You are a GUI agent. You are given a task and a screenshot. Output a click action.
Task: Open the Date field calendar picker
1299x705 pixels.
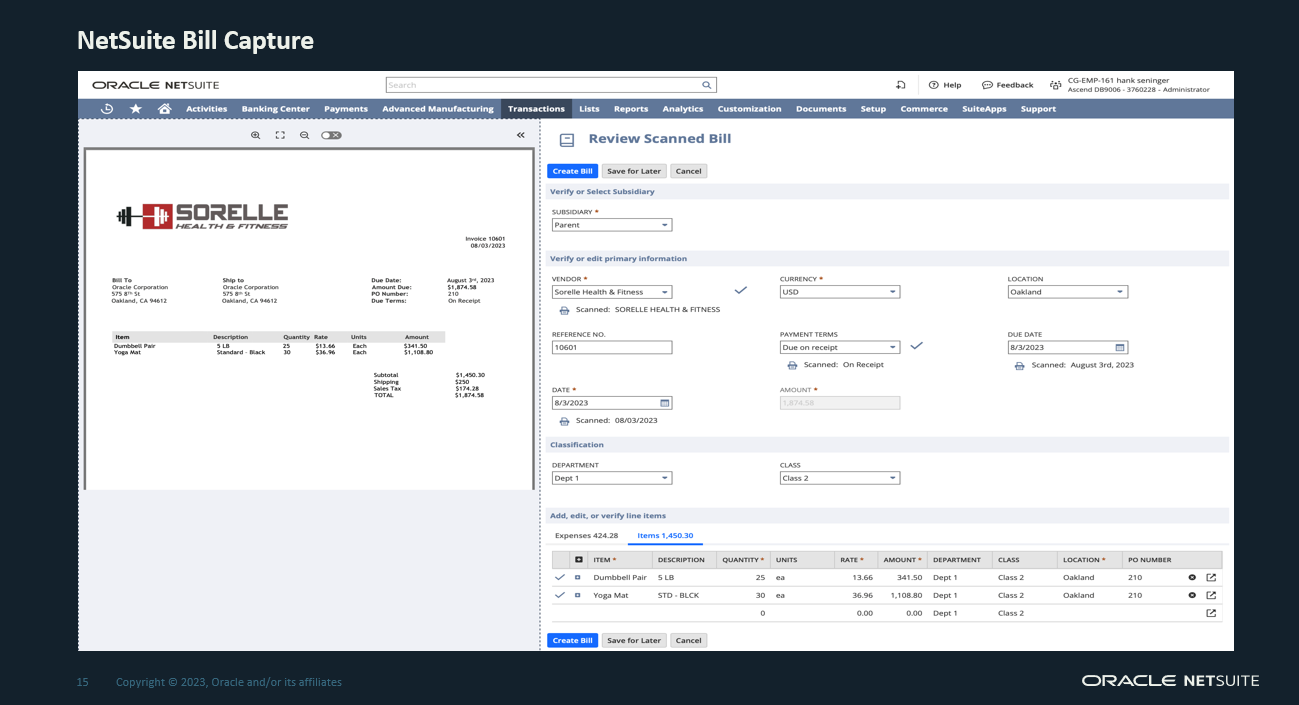pyautogui.click(x=664, y=403)
